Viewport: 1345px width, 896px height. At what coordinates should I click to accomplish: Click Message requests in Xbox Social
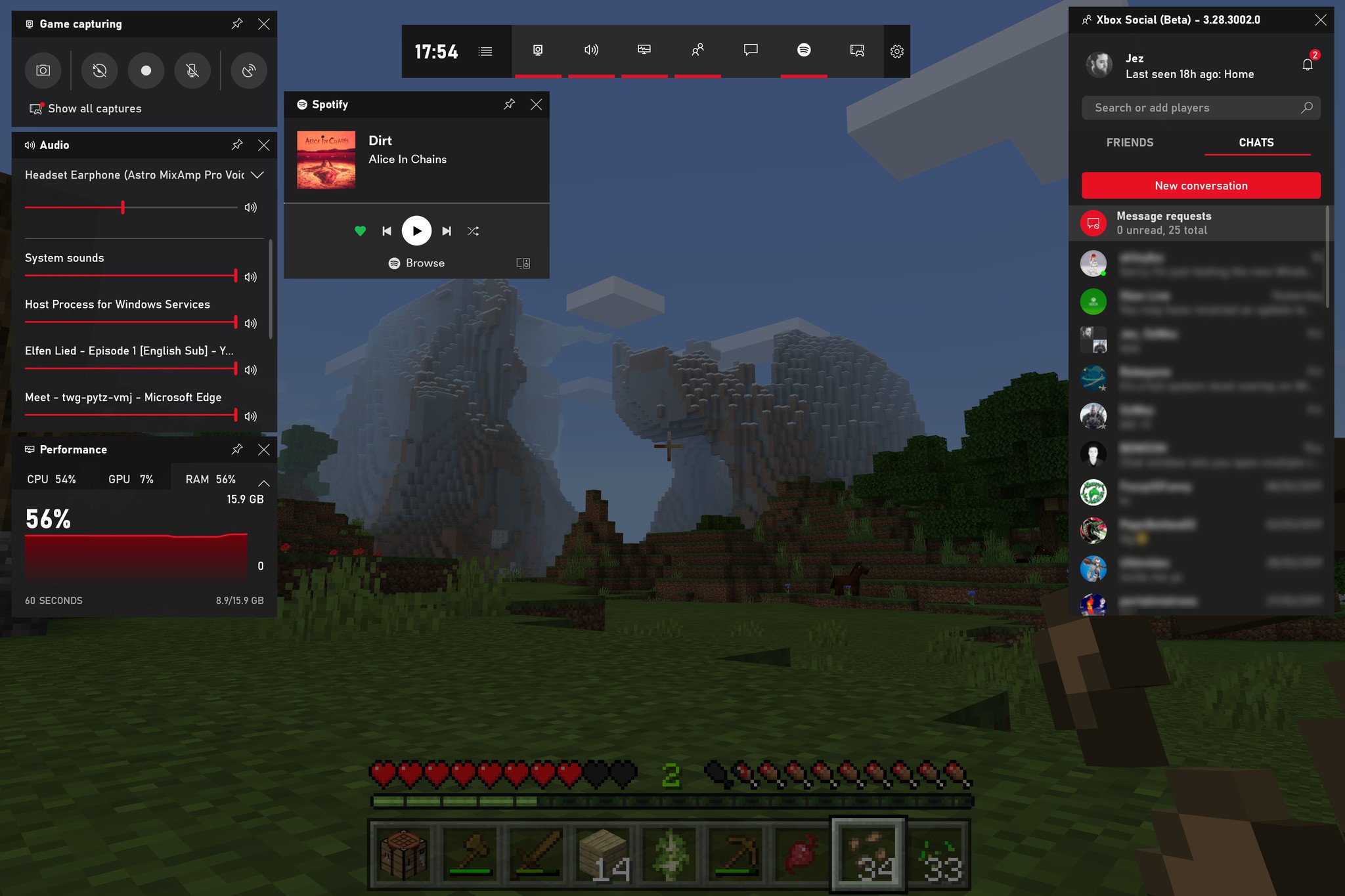point(1200,222)
